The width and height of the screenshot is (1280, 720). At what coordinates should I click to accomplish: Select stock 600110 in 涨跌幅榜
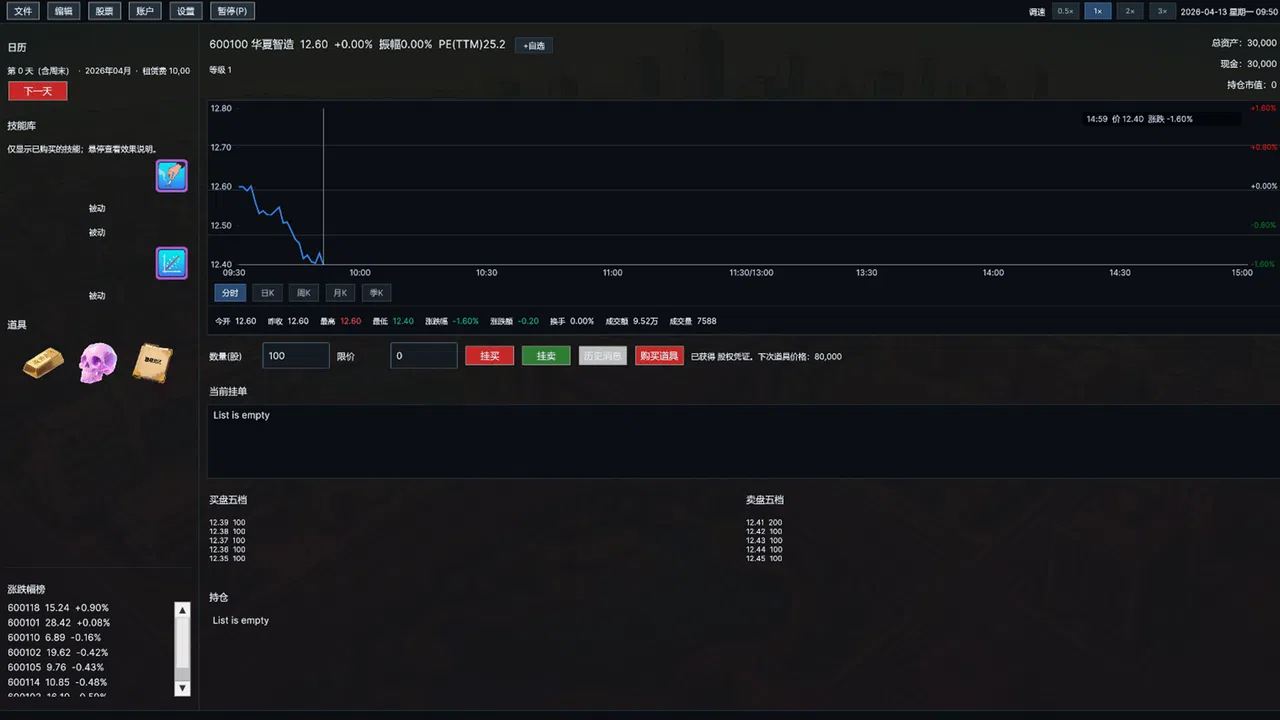[x=54, y=637]
